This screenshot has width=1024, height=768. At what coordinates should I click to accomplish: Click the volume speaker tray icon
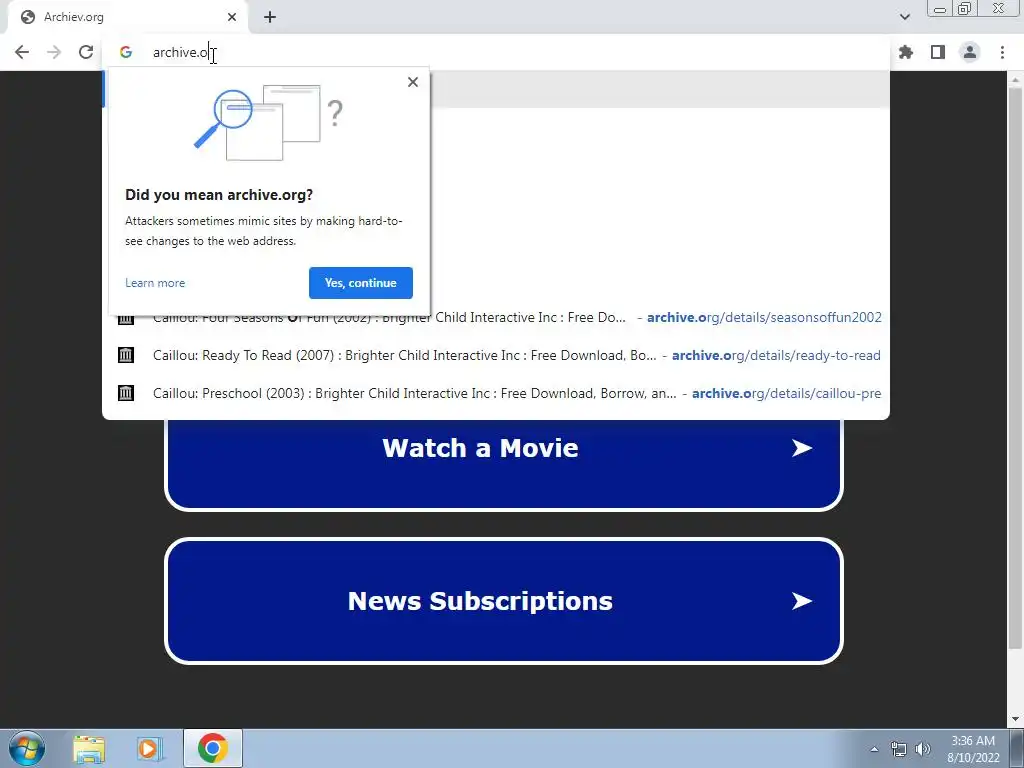pos(922,749)
